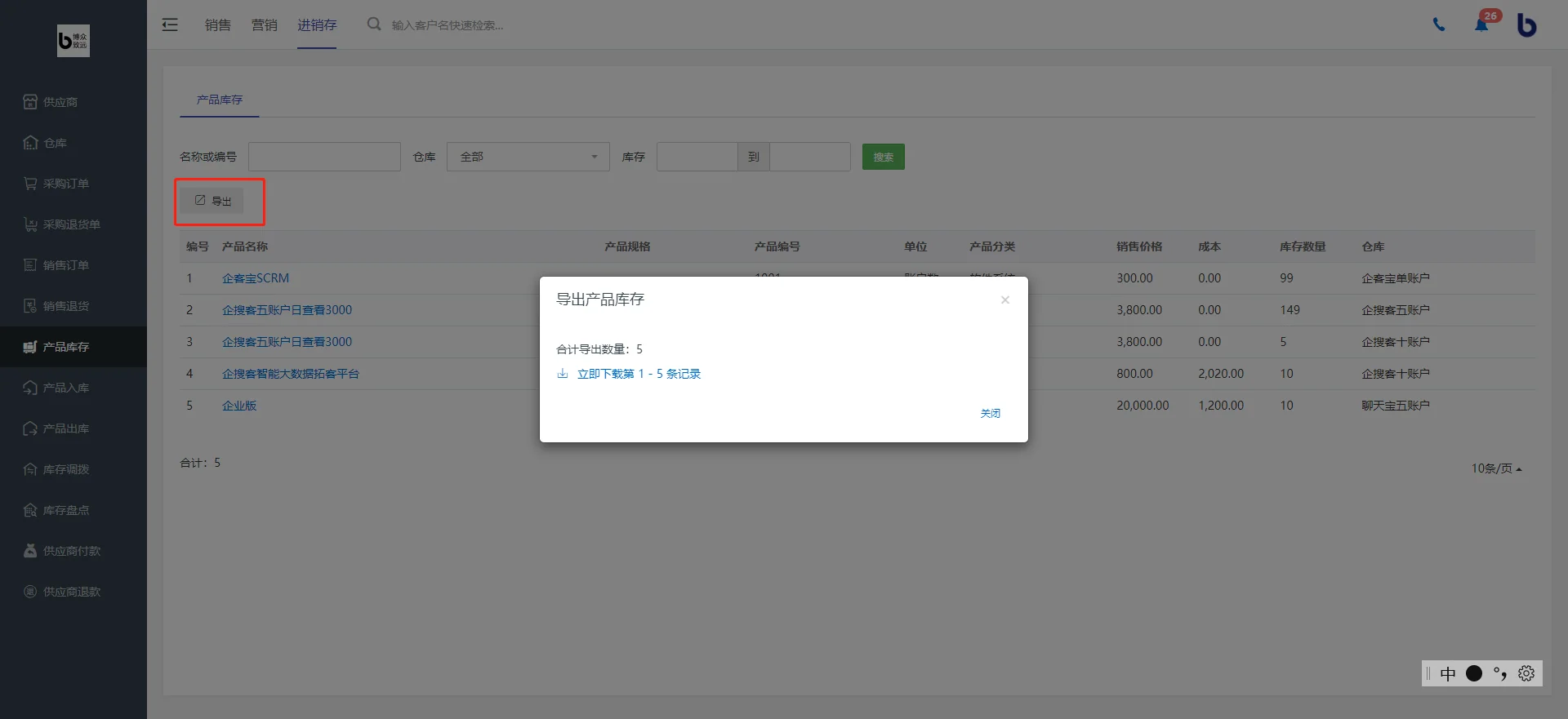Close the 导出产品库存 dialog with X
This screenshot has width=1568, height=719.
point(1005,300)
